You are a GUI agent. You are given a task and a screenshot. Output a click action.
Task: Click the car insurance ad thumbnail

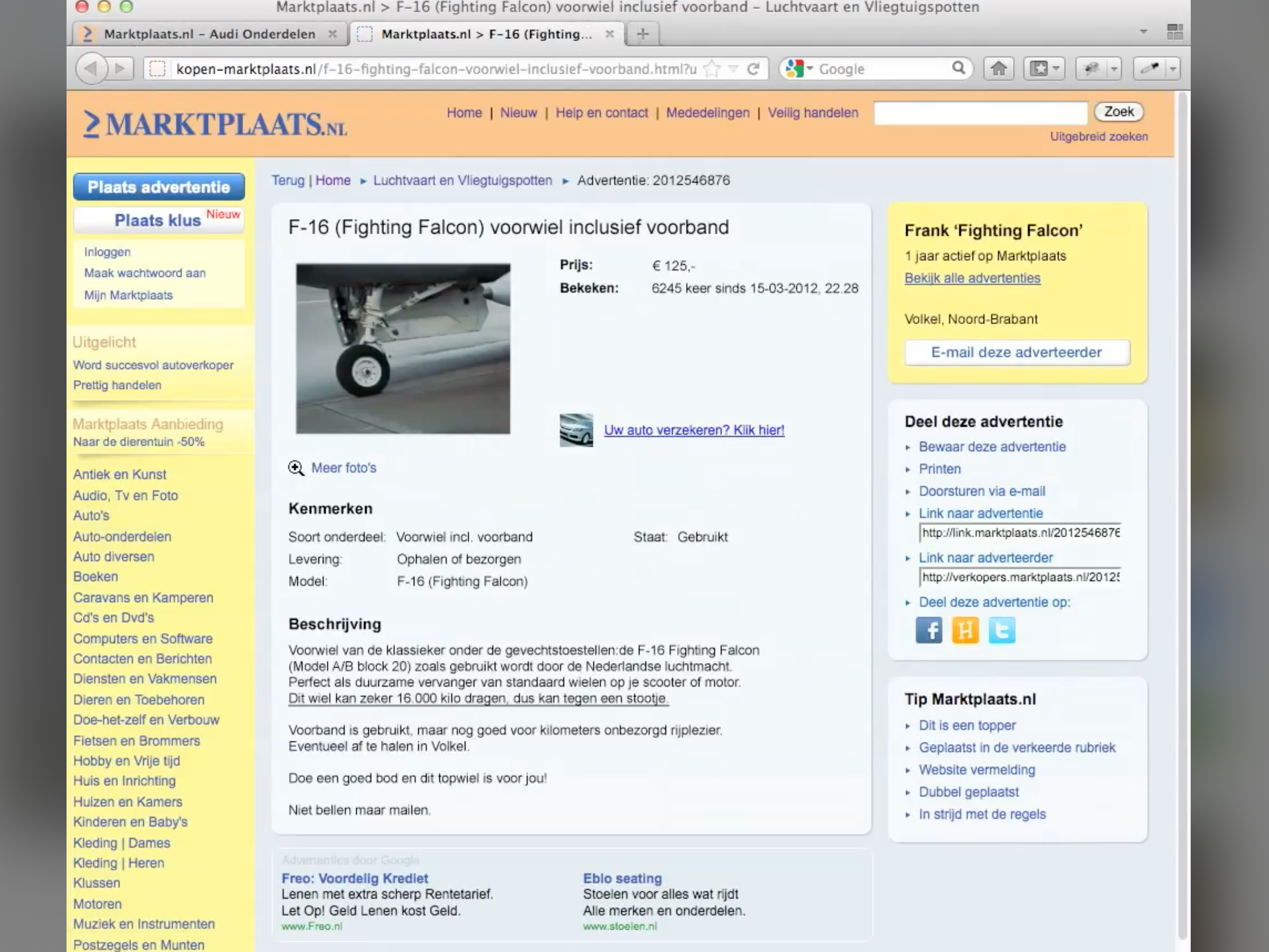[x=576, y=431]
